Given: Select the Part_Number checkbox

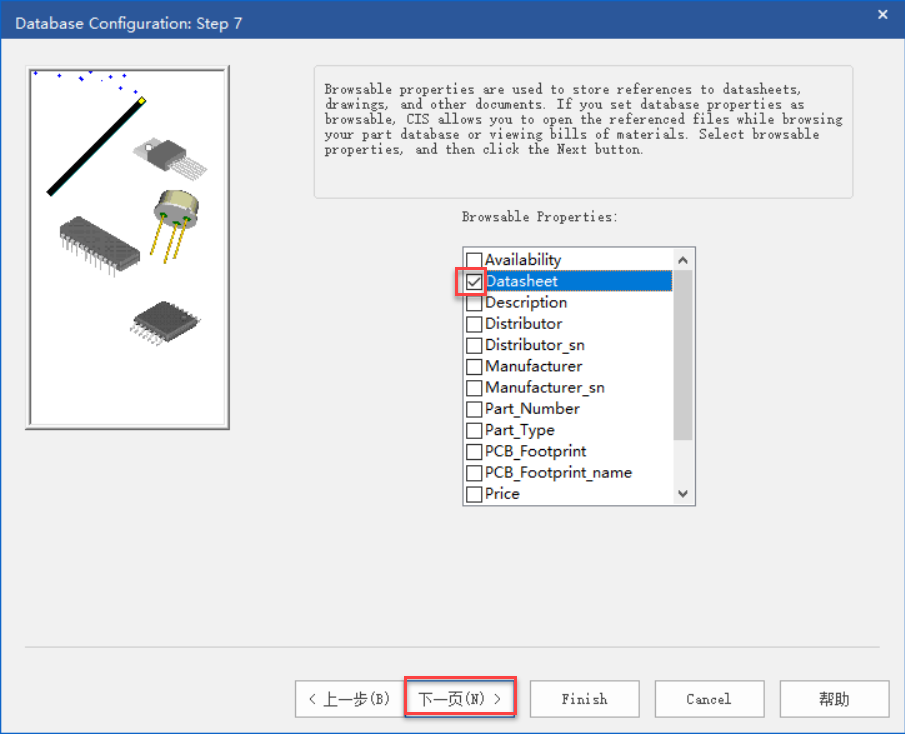Looking at the screenshot, I should (474, 409).
